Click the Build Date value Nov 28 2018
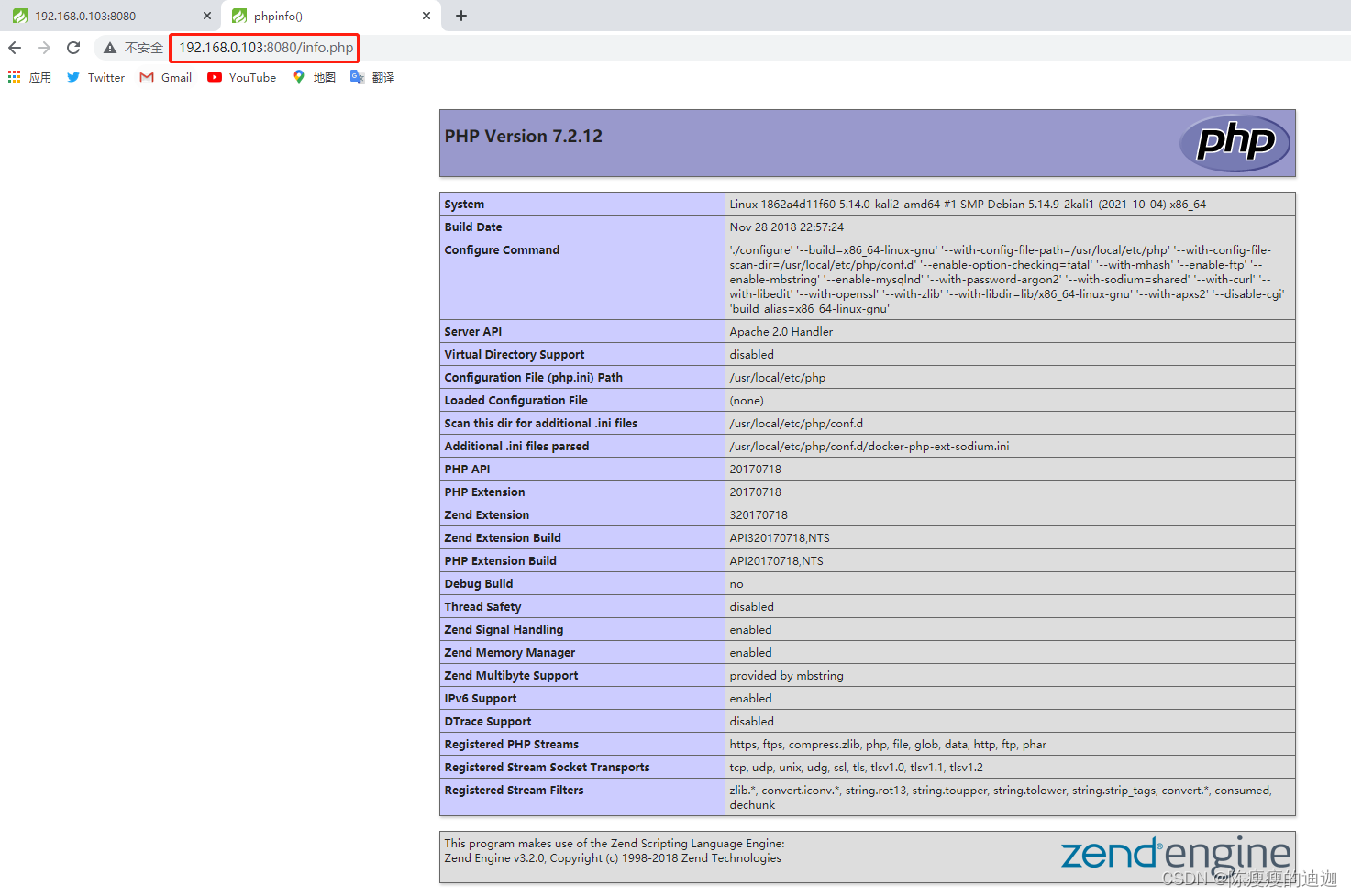This screenshot has height=896, width=1351. point(787,227)
